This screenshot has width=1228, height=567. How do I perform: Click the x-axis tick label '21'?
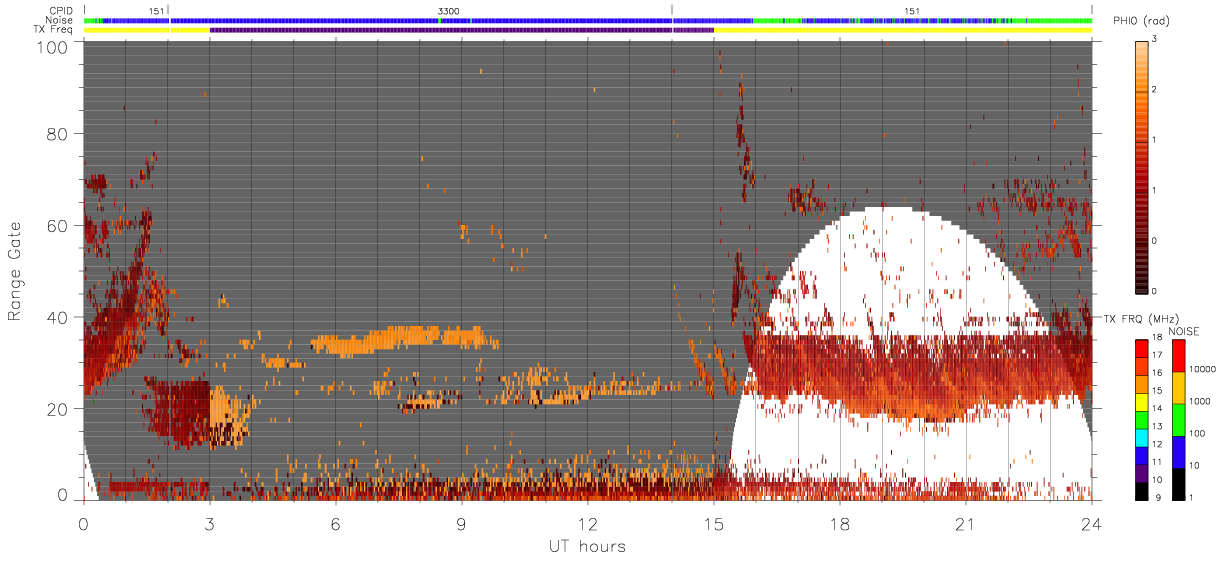pyautogui.click(x=965, y=523)
